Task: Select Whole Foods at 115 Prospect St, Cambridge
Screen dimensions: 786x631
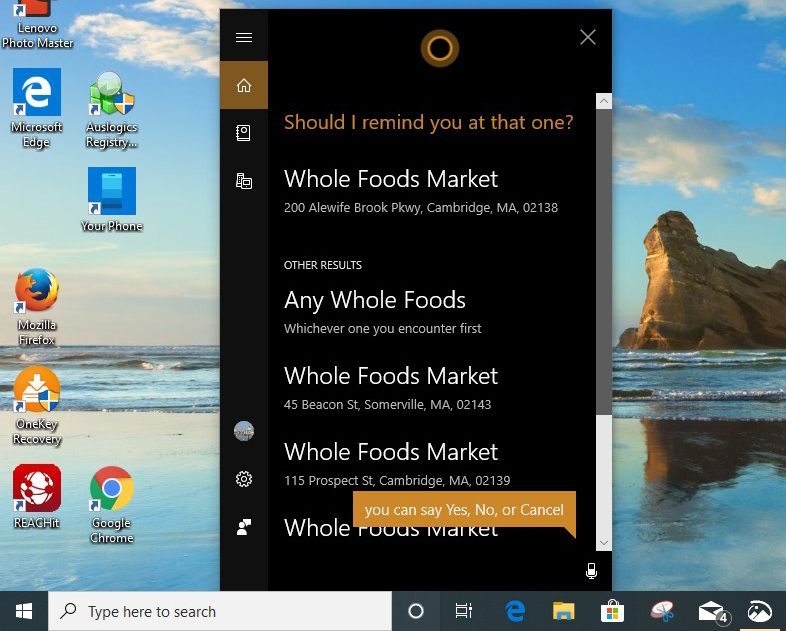Action: [397, 464]
